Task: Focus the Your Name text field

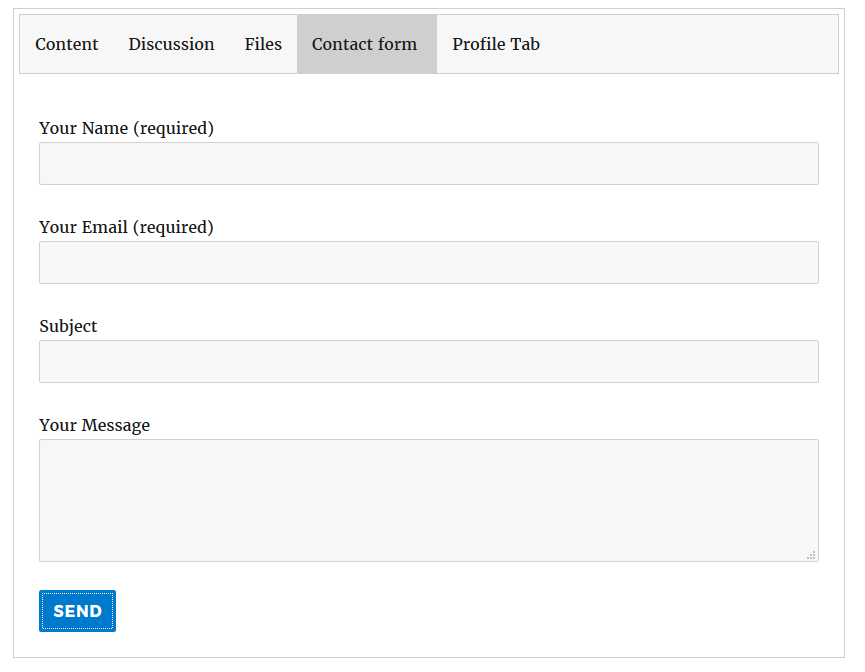Action: [429, 164]
